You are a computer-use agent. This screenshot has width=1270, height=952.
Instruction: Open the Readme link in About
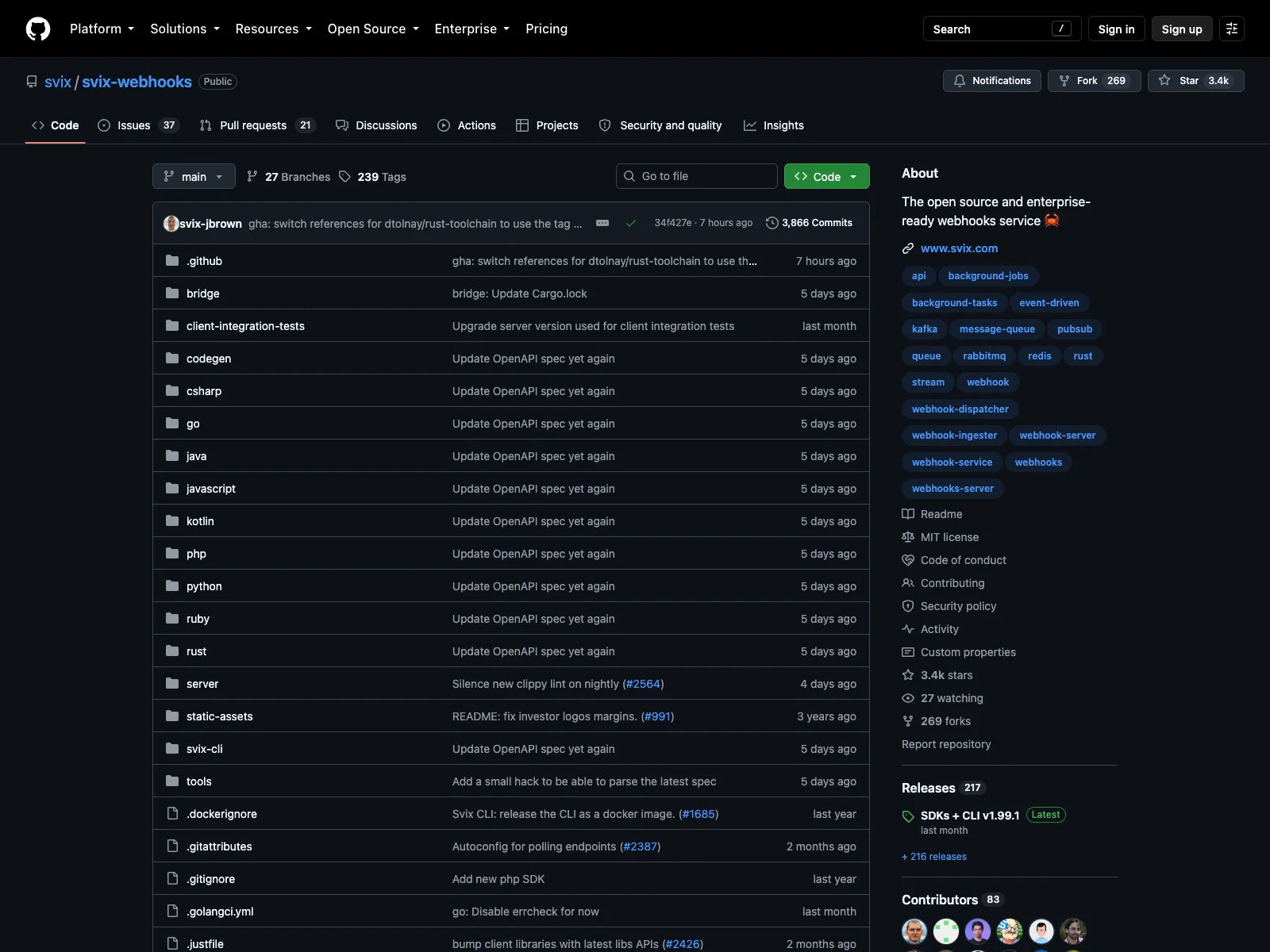[932, 514]
